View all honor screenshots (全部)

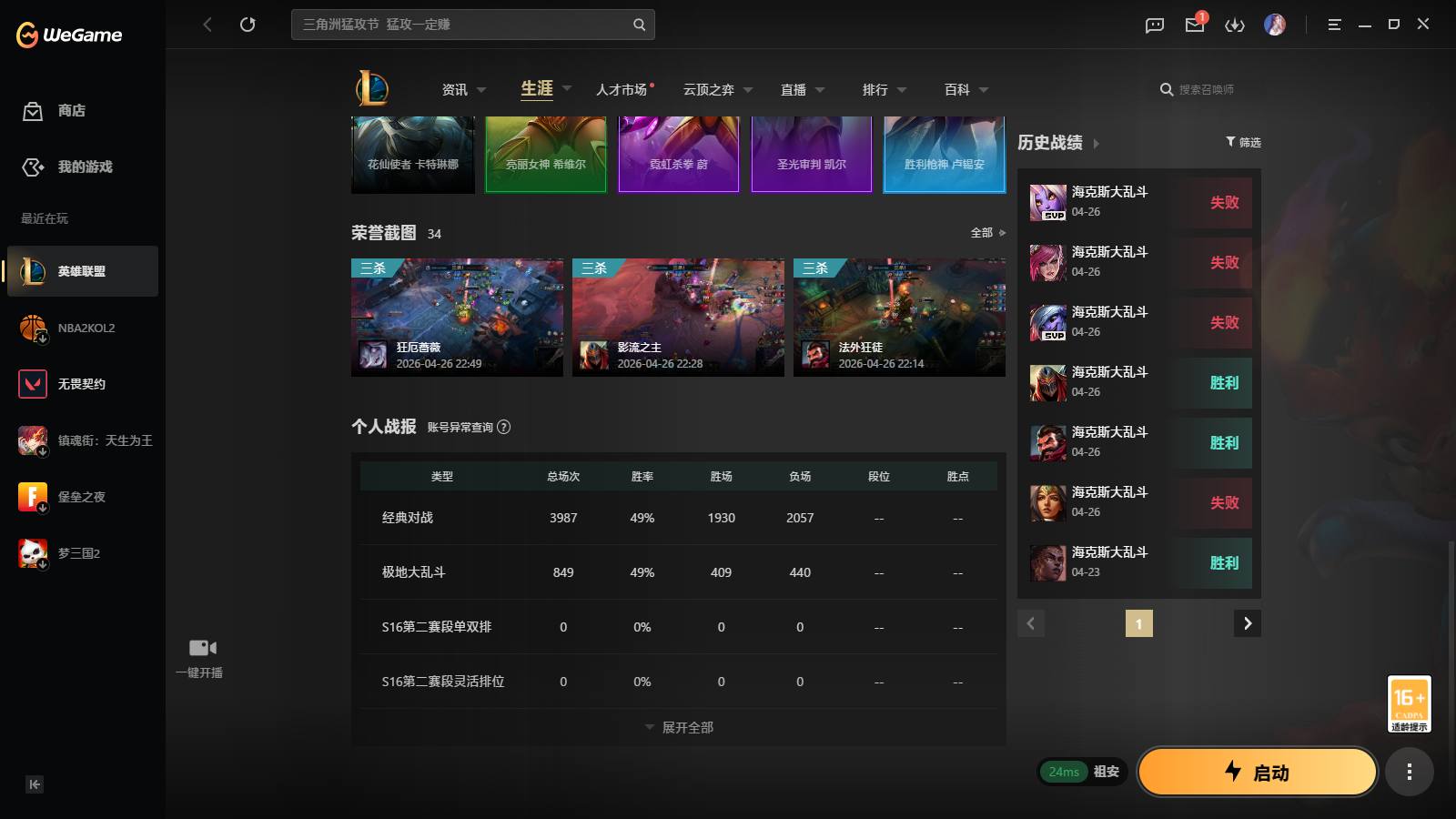(x=987, y=233)
